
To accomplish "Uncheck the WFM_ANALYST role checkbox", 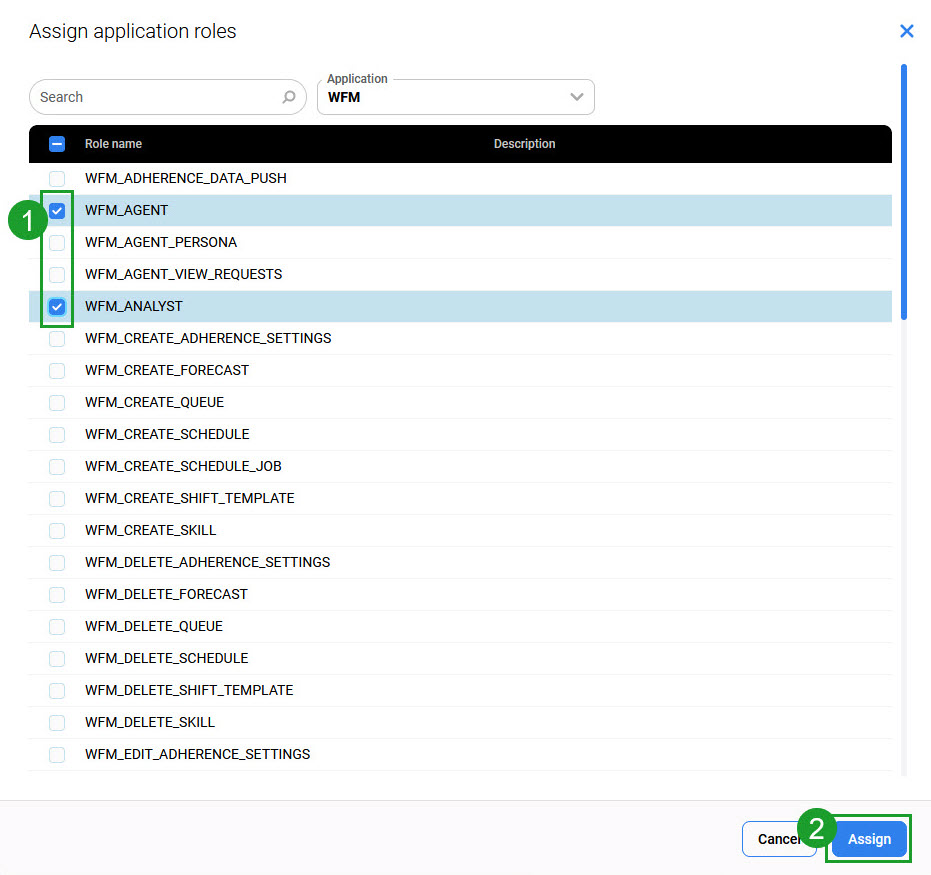I will (57, 307).
